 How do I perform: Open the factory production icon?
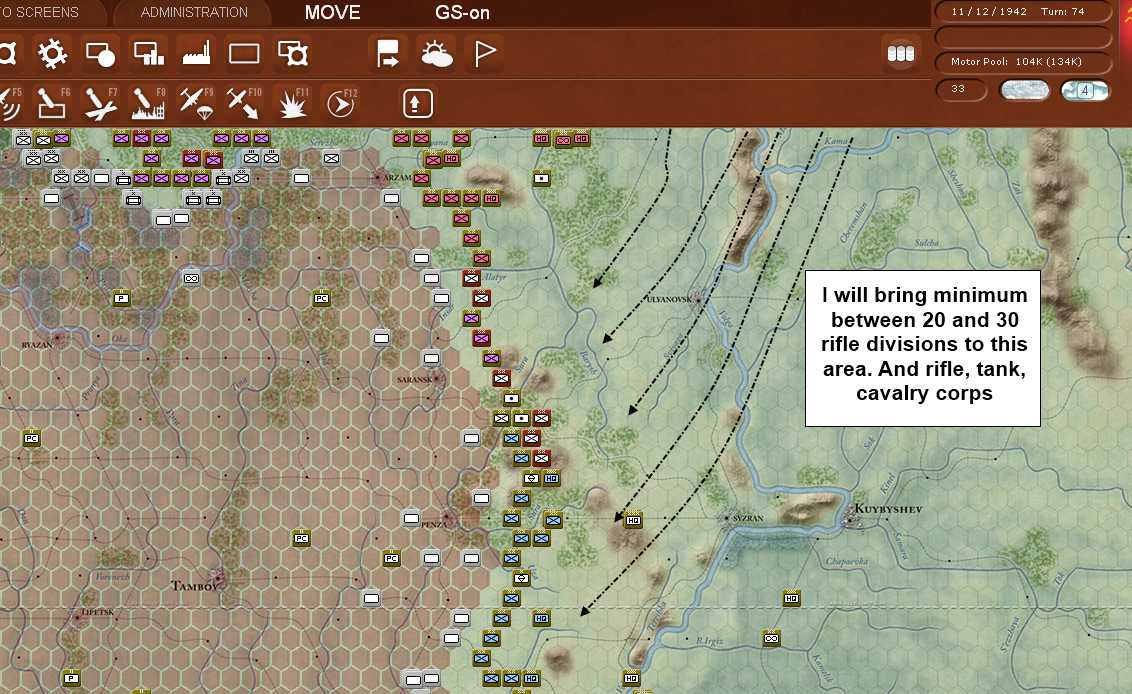click(196, 53)
